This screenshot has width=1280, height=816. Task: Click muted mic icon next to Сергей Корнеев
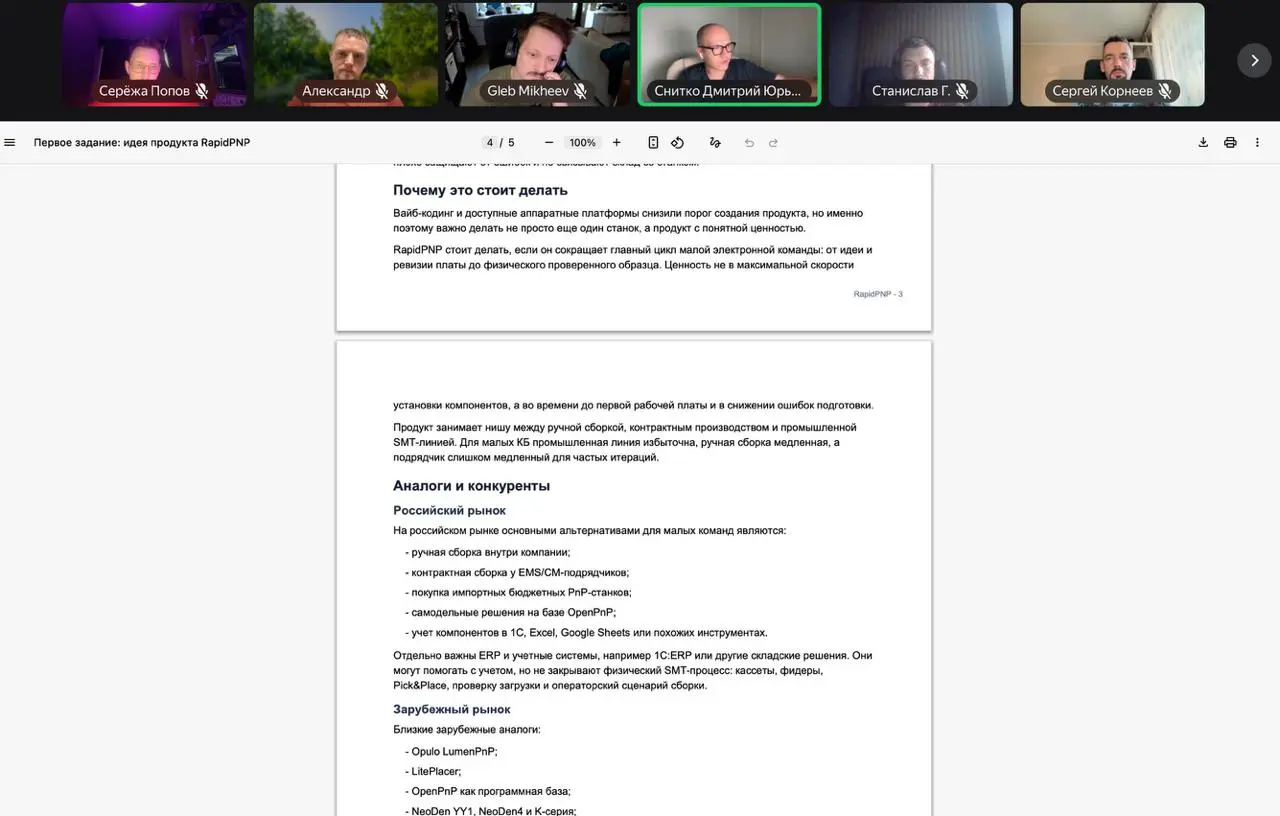click(1165, 91)
